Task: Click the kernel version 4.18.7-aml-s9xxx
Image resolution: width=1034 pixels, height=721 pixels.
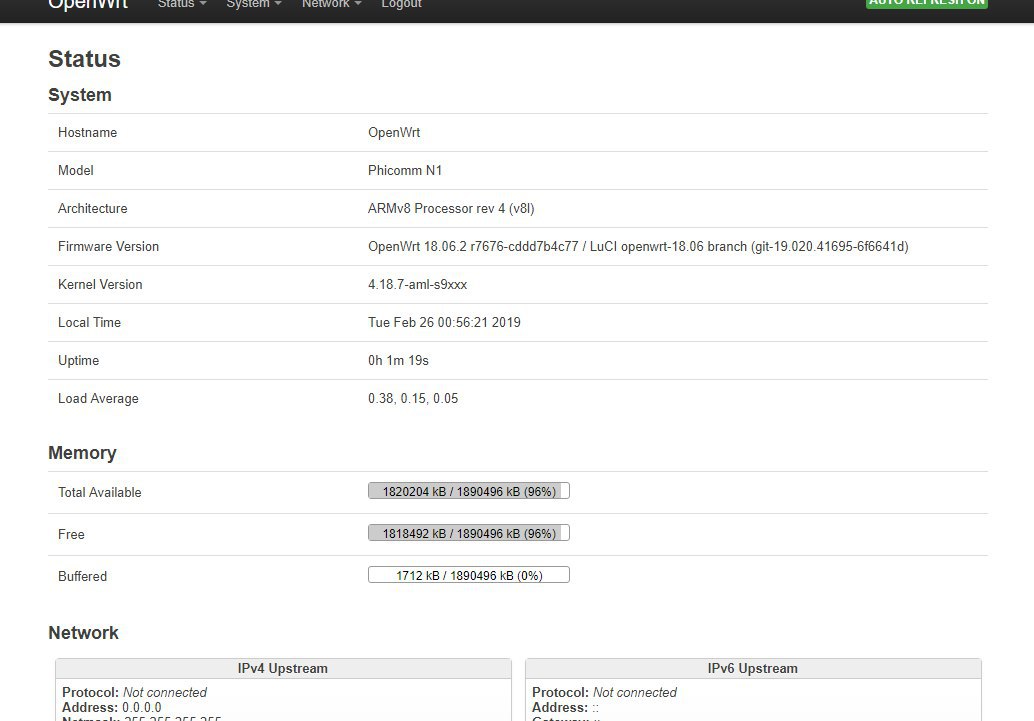Action: 417,284
